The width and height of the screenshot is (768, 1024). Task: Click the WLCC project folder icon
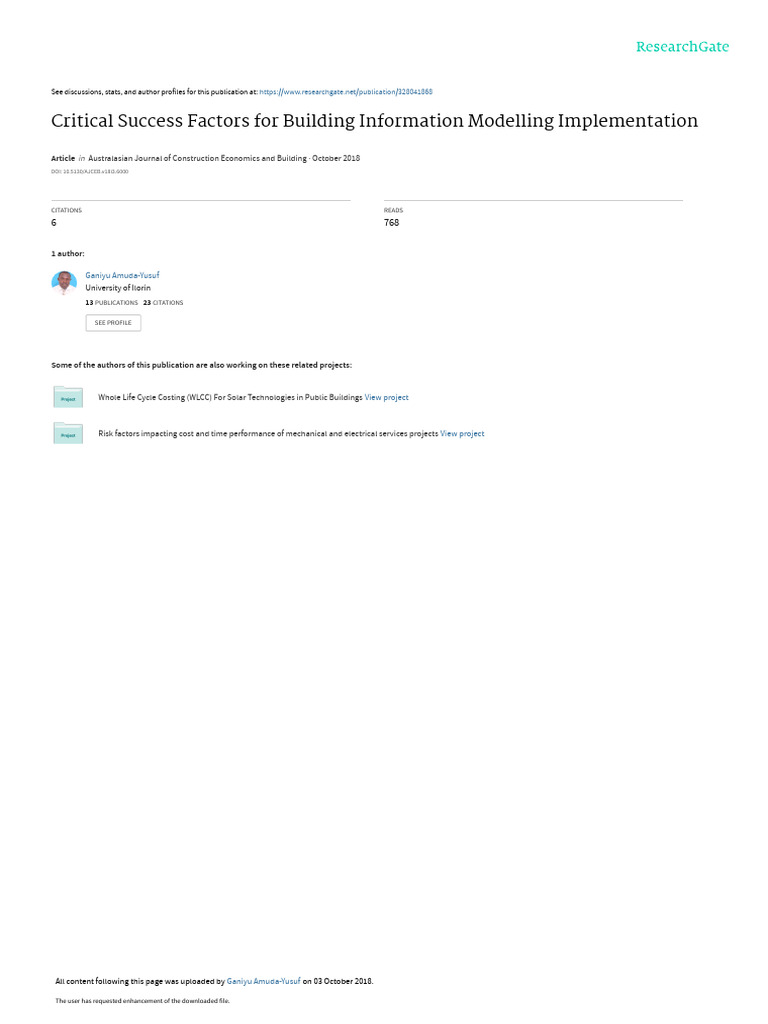(x=68, y=397)
